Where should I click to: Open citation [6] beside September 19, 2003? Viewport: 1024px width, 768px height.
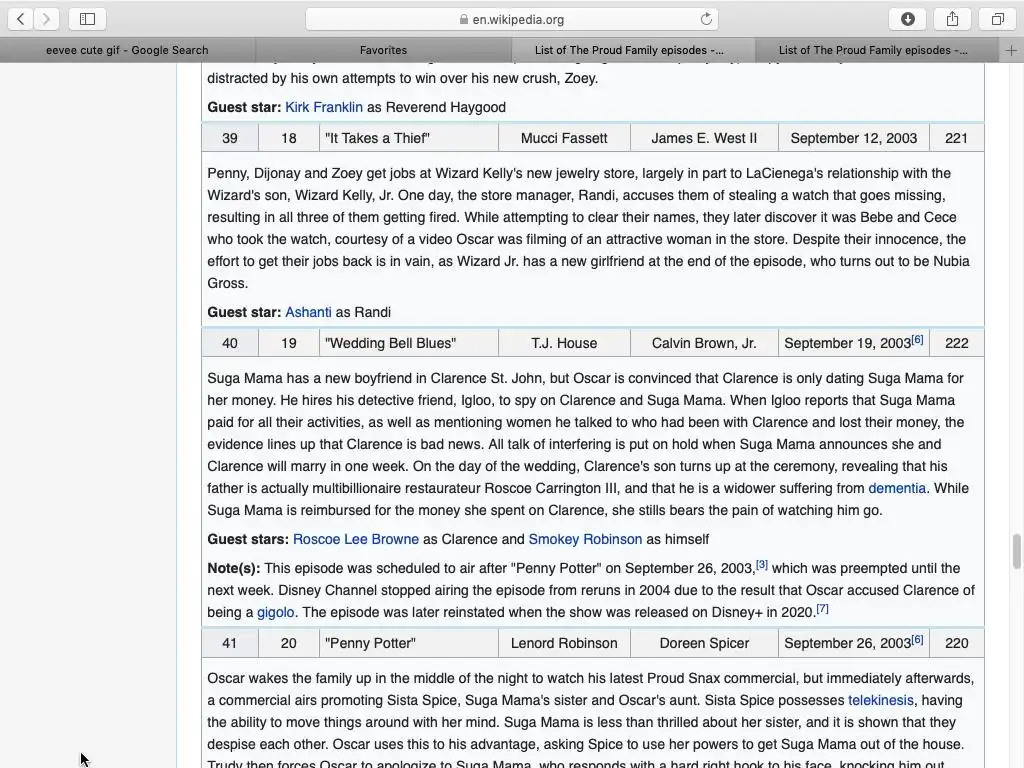(918, 340)
